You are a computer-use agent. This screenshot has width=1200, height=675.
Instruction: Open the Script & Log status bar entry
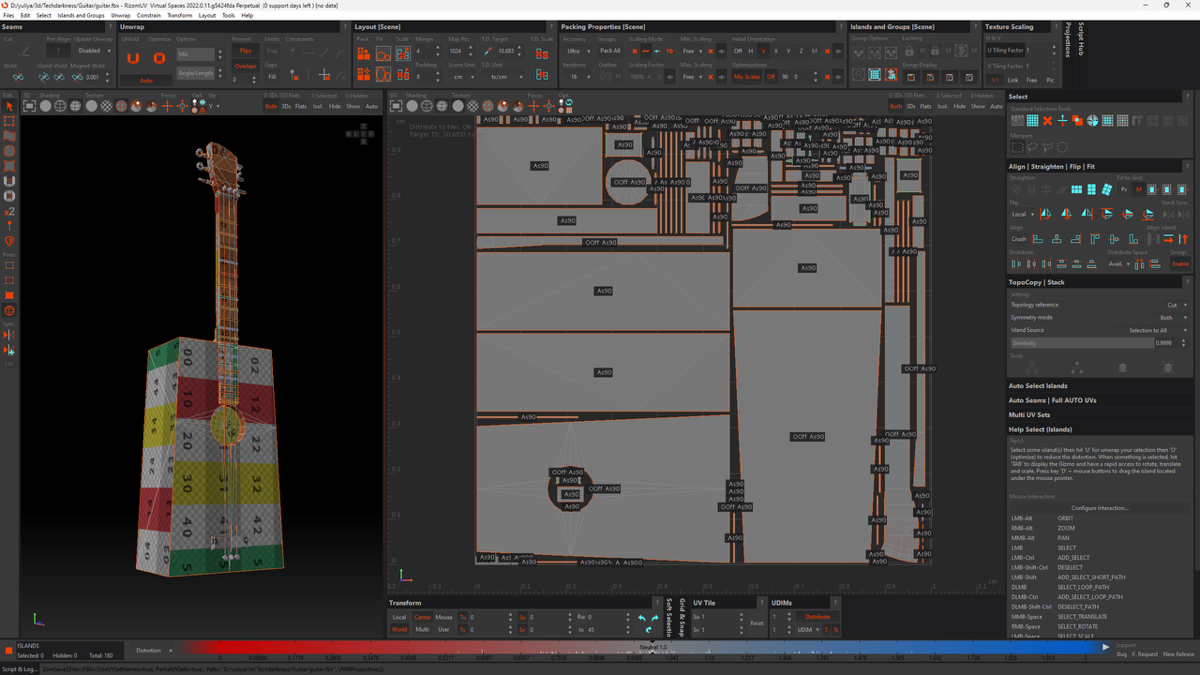coord(19,669)
